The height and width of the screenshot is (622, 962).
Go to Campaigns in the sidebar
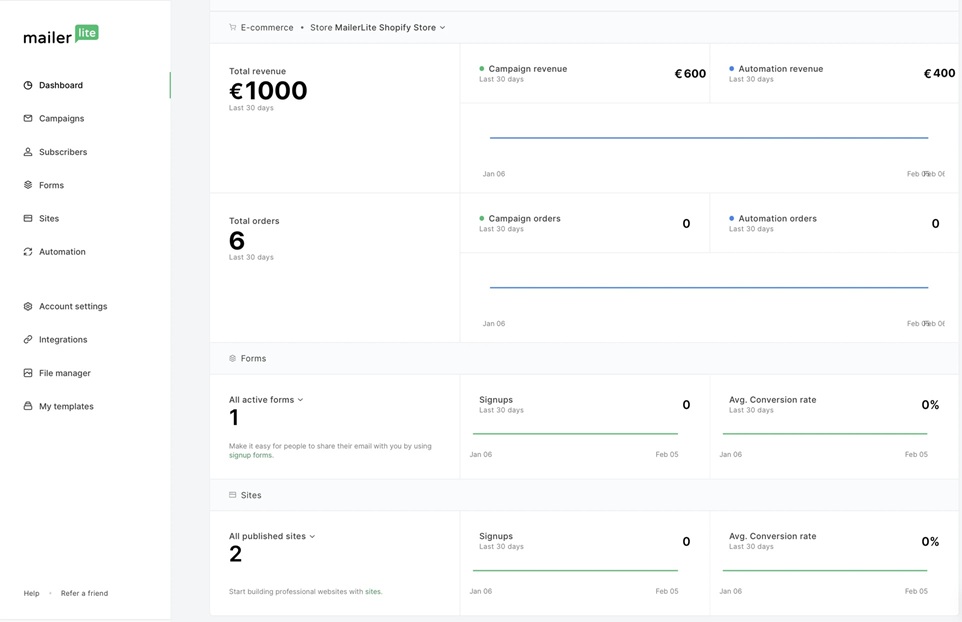(61, 118)
